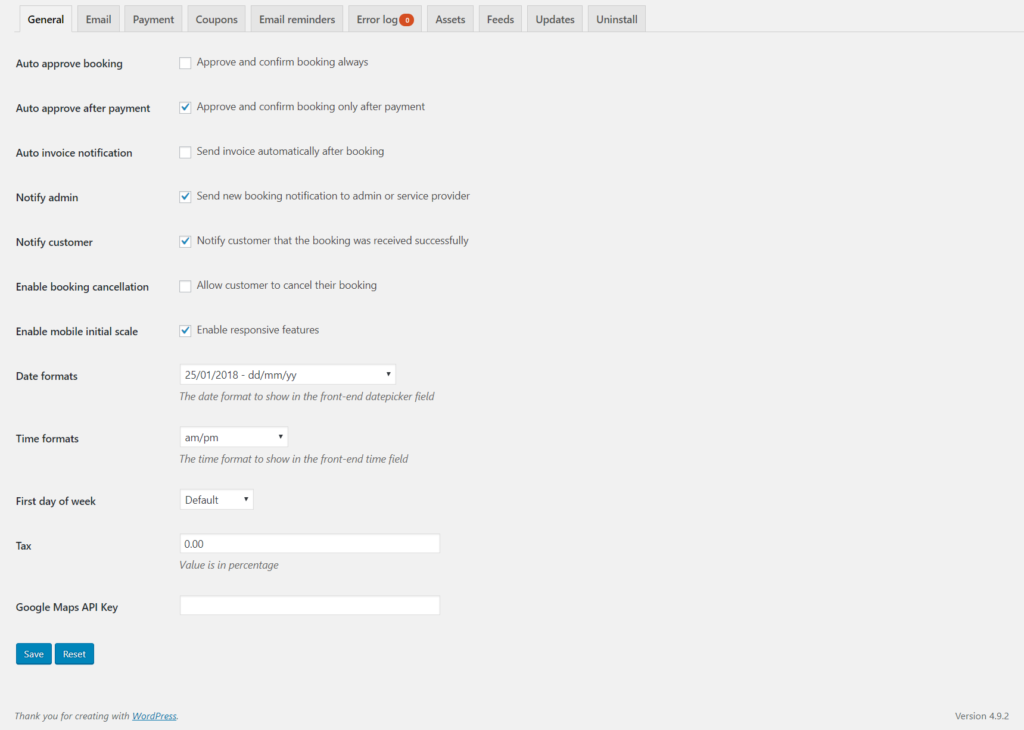
Task: Disable approve booking only after payment
Action: pos(185,107)
